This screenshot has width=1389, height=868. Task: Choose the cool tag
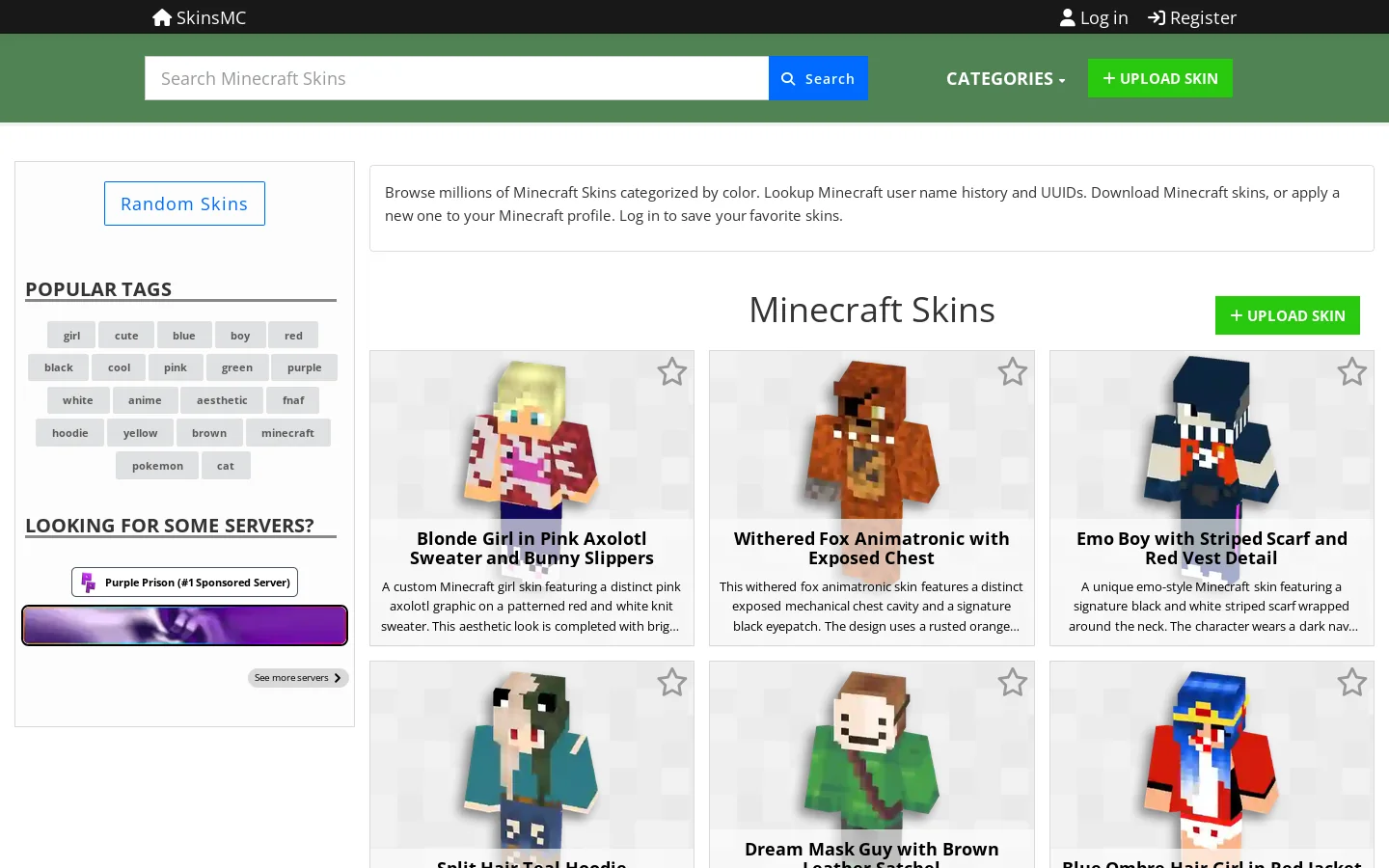(x=119, y=367)
